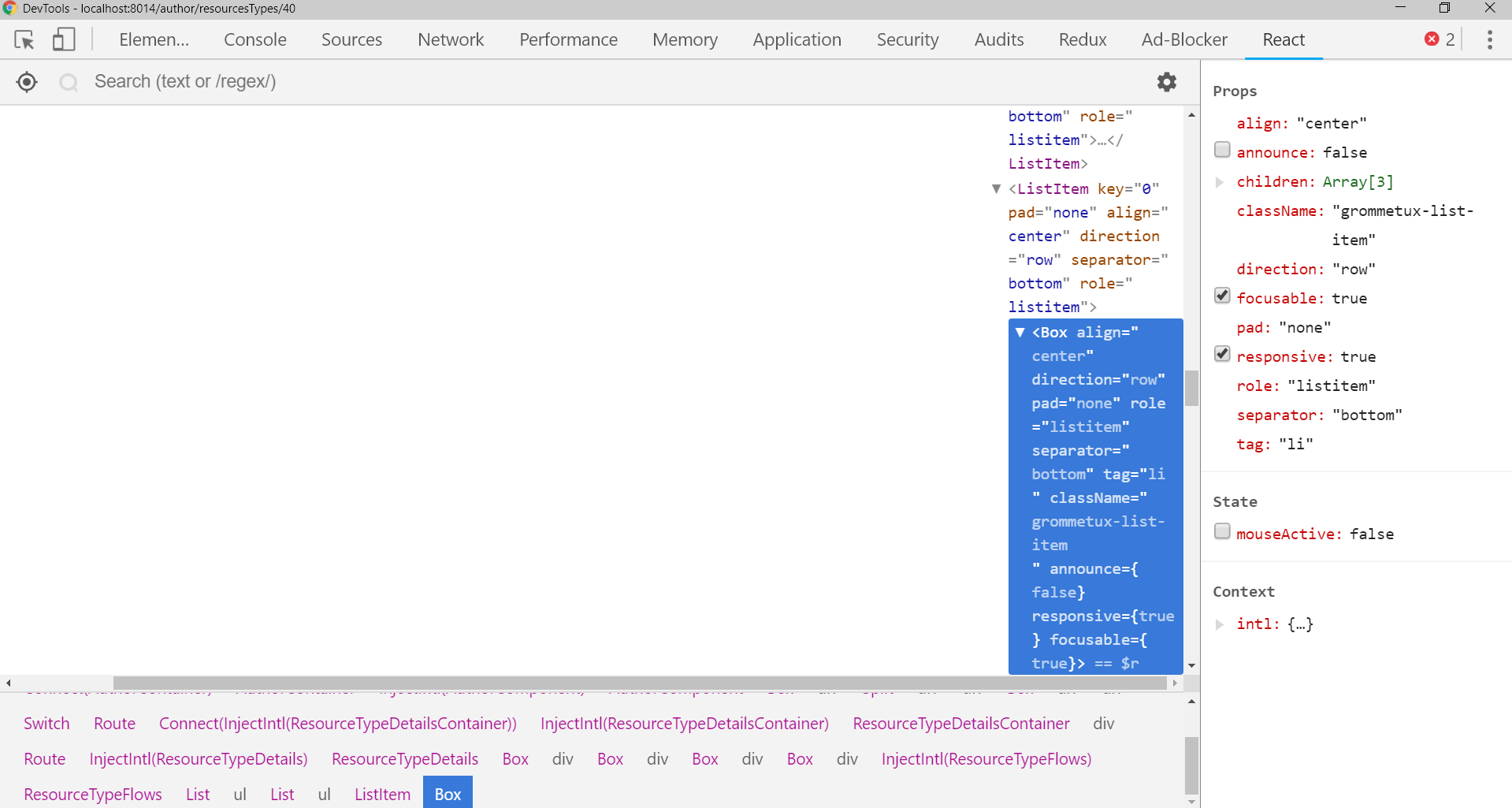
Task: Click the pad "none" prop value
Action: tap(1305, 328)
